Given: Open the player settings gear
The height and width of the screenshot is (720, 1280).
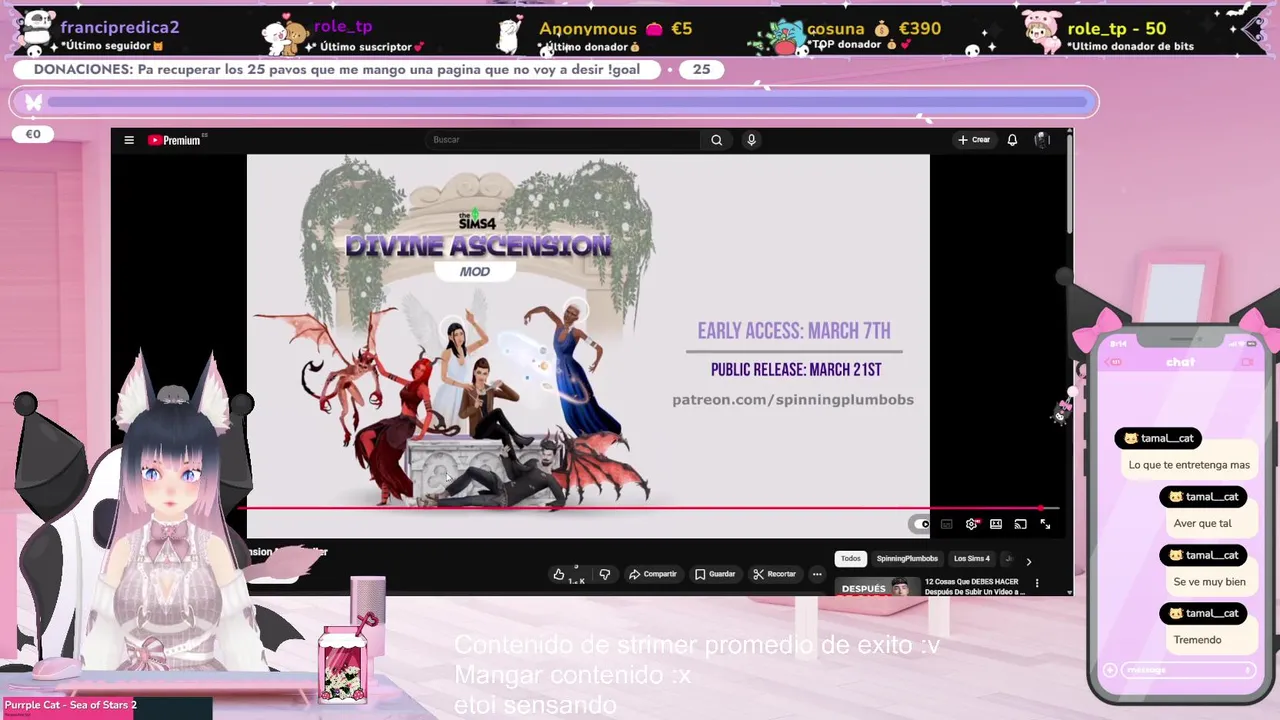Looking at the screenshot, I should (x=971, y=524).
